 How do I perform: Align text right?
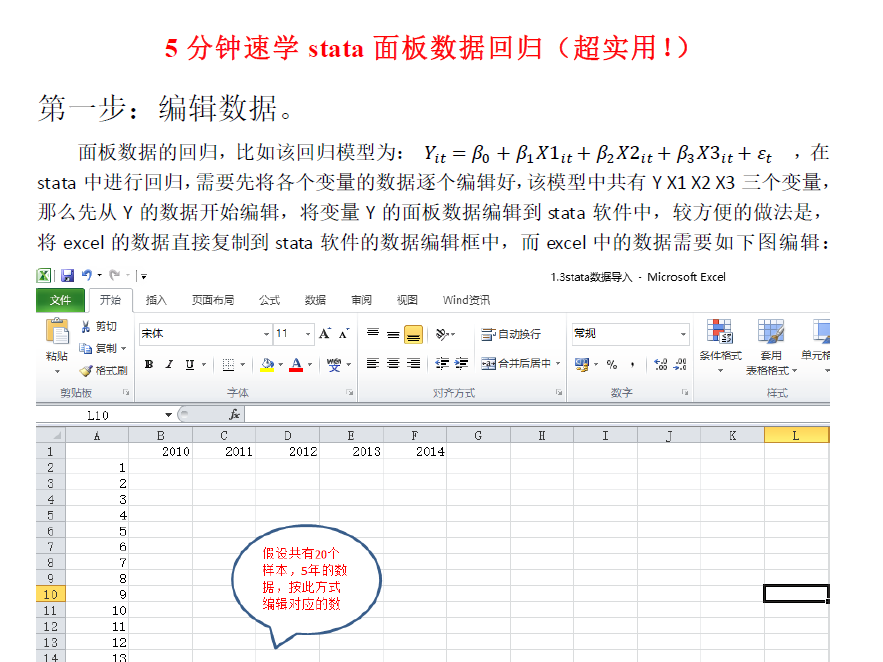[413, 364]
